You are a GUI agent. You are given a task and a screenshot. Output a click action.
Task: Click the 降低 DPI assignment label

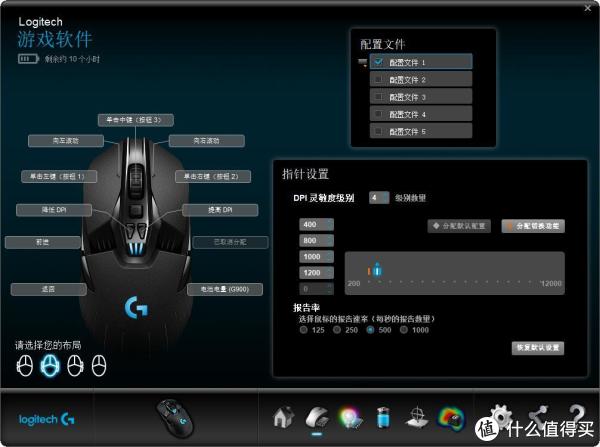coord(54,210)
